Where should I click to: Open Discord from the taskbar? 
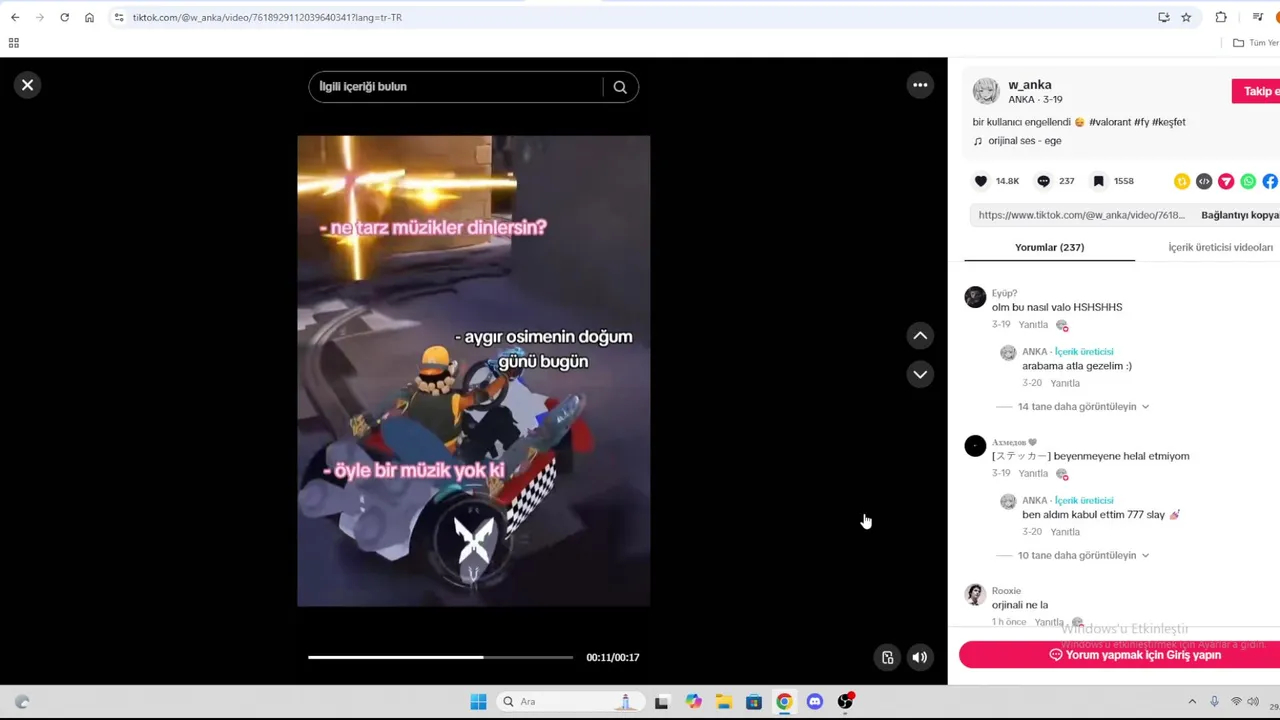click(815, 702)
